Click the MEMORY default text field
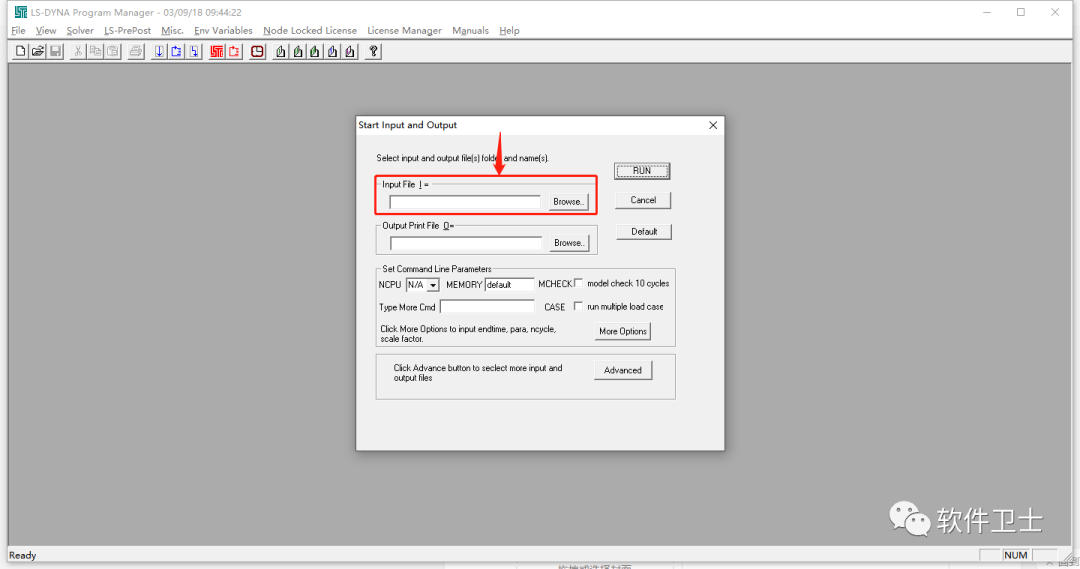Viewport: 1080px width, 569px height. point(509,284)
